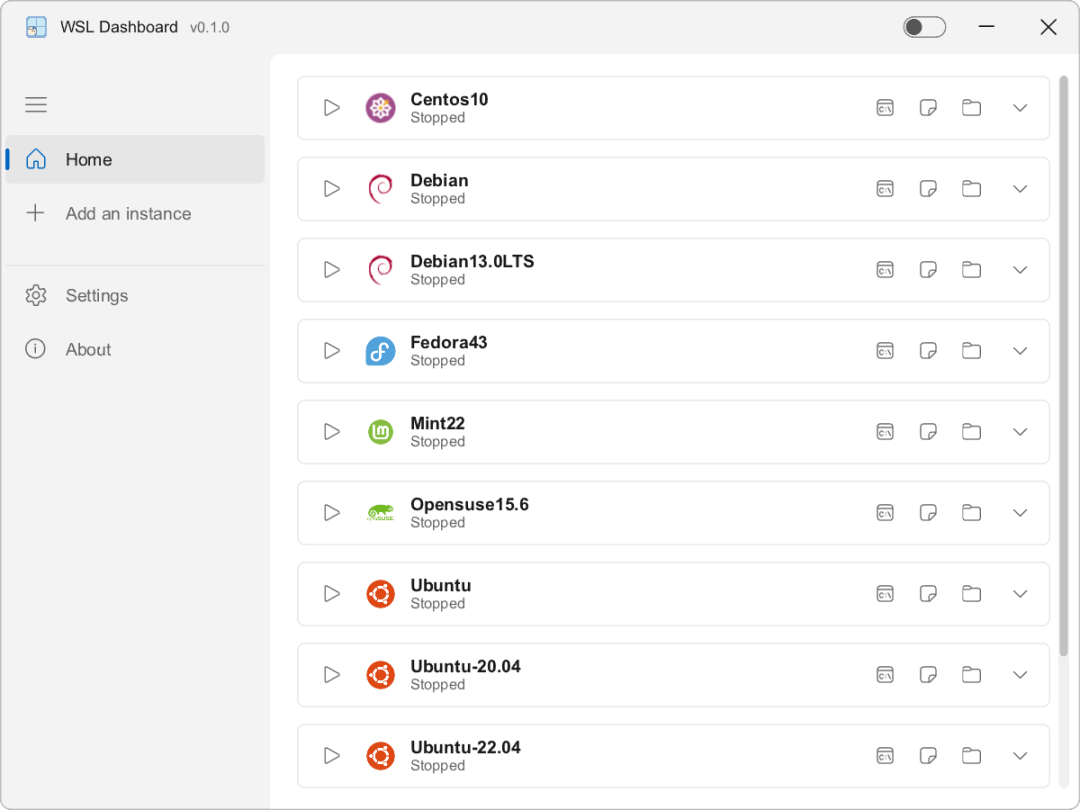Click the sticky note icon for Fedora43
This screenshot has height=810, width=1080.
(928, 351)
